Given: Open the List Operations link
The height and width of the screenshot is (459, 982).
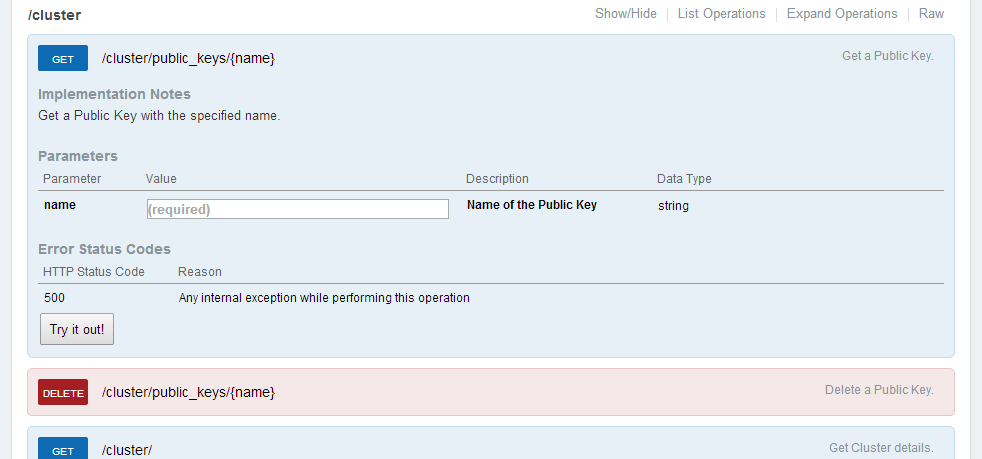Looking at the screenshot, I should pos(721,14).
